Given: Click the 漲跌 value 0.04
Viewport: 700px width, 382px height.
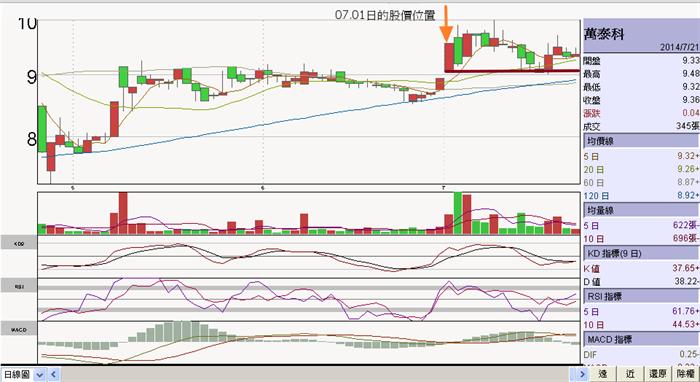Looking at the screenshot, I should tap(690, 113).
